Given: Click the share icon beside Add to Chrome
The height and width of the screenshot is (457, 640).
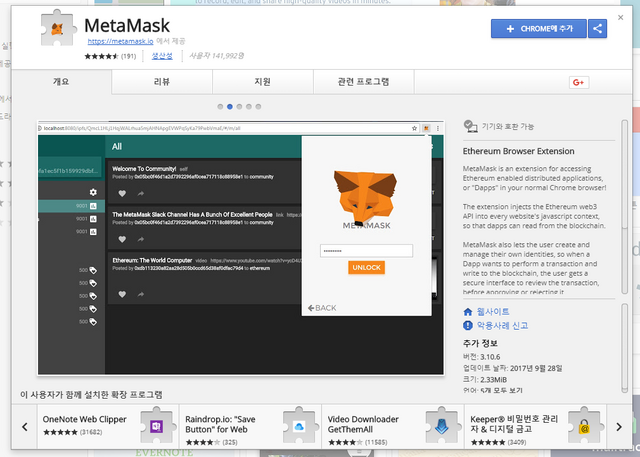Looking at the screenshot, I should tap(599, 28).
